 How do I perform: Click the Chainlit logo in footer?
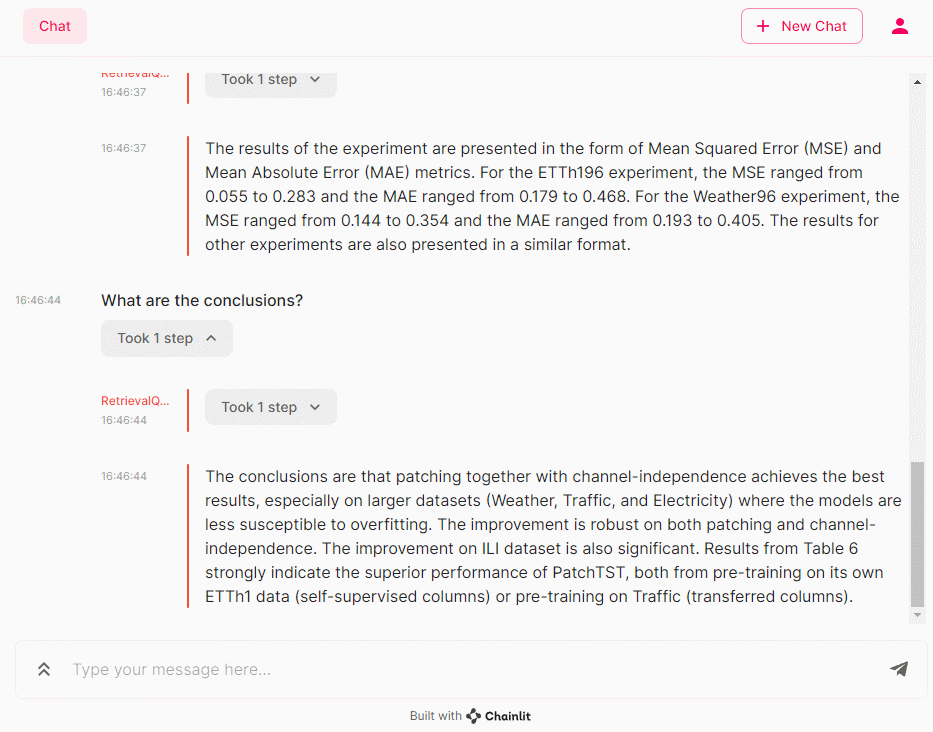click(x=500, y=716)
